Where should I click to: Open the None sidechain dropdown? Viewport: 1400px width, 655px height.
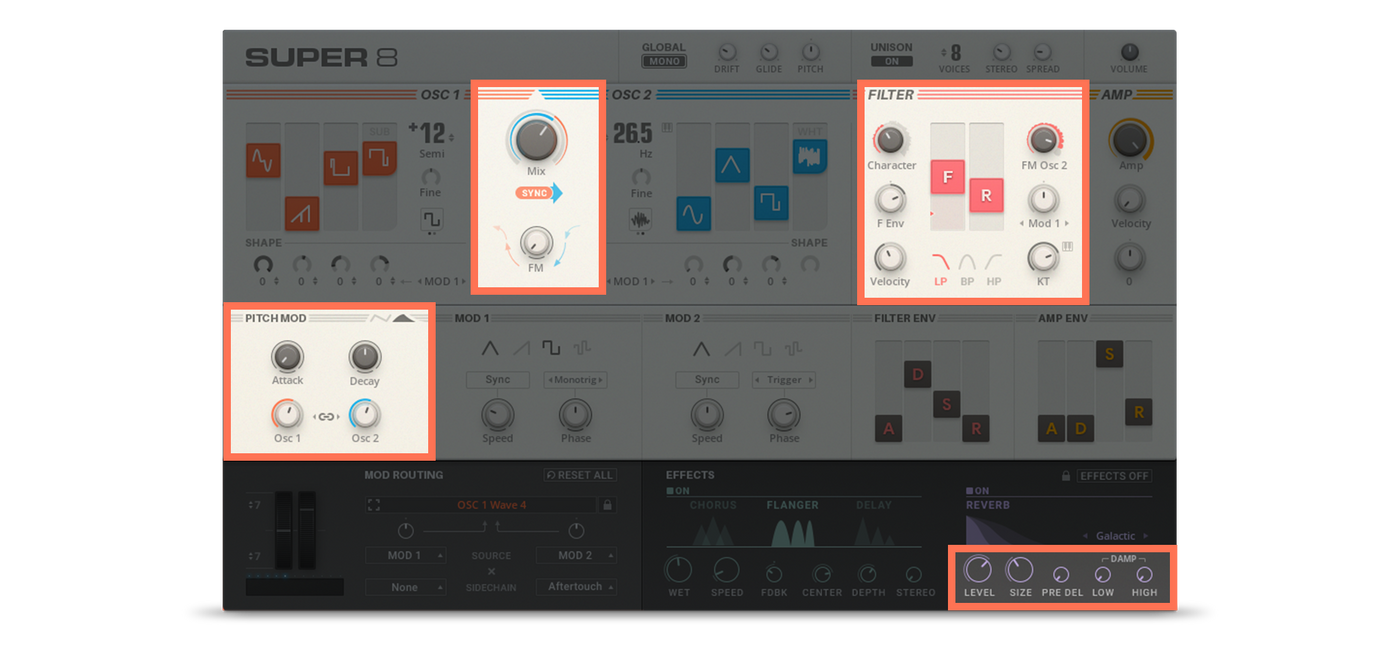coord(405,587)
